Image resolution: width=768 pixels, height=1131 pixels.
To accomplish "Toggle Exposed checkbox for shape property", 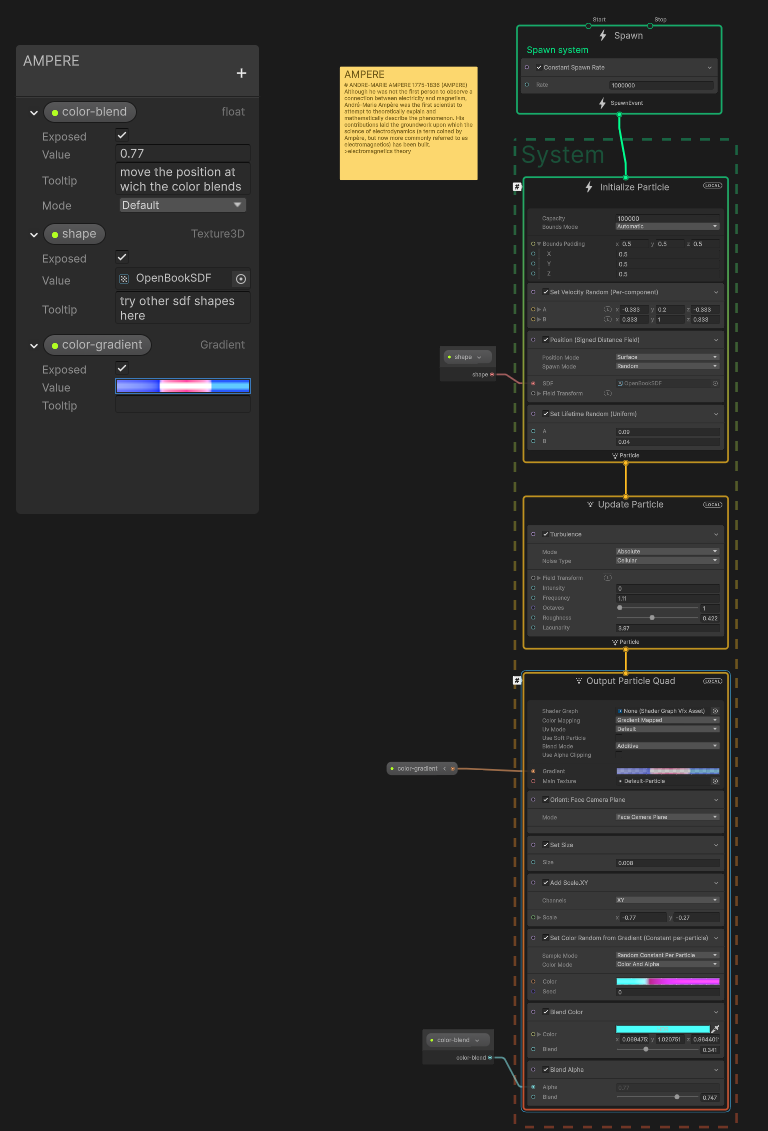I will point(122,258).
